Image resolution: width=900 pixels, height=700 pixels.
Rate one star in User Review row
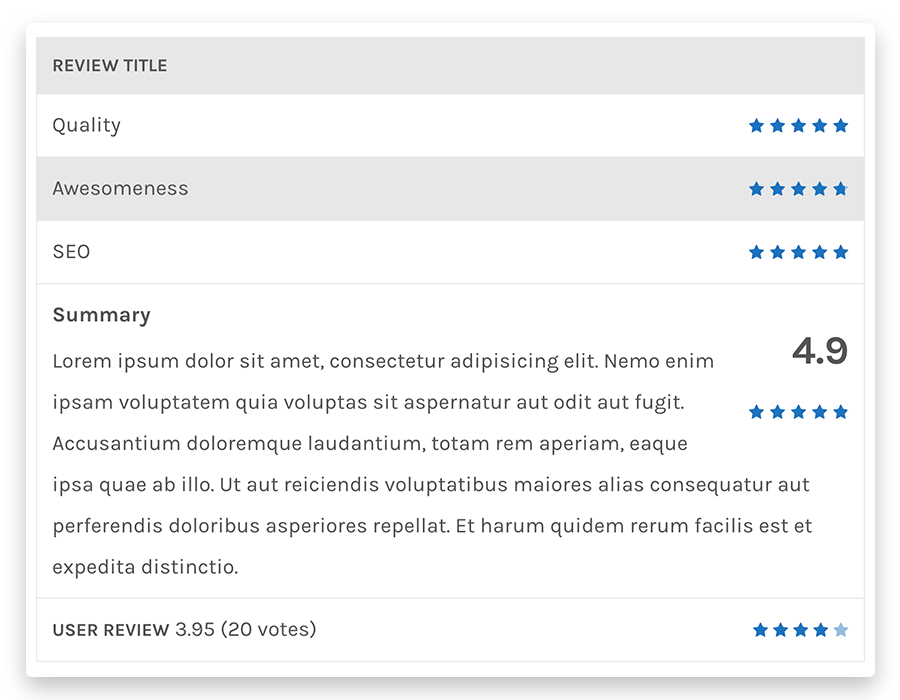[x=761, y=630]
